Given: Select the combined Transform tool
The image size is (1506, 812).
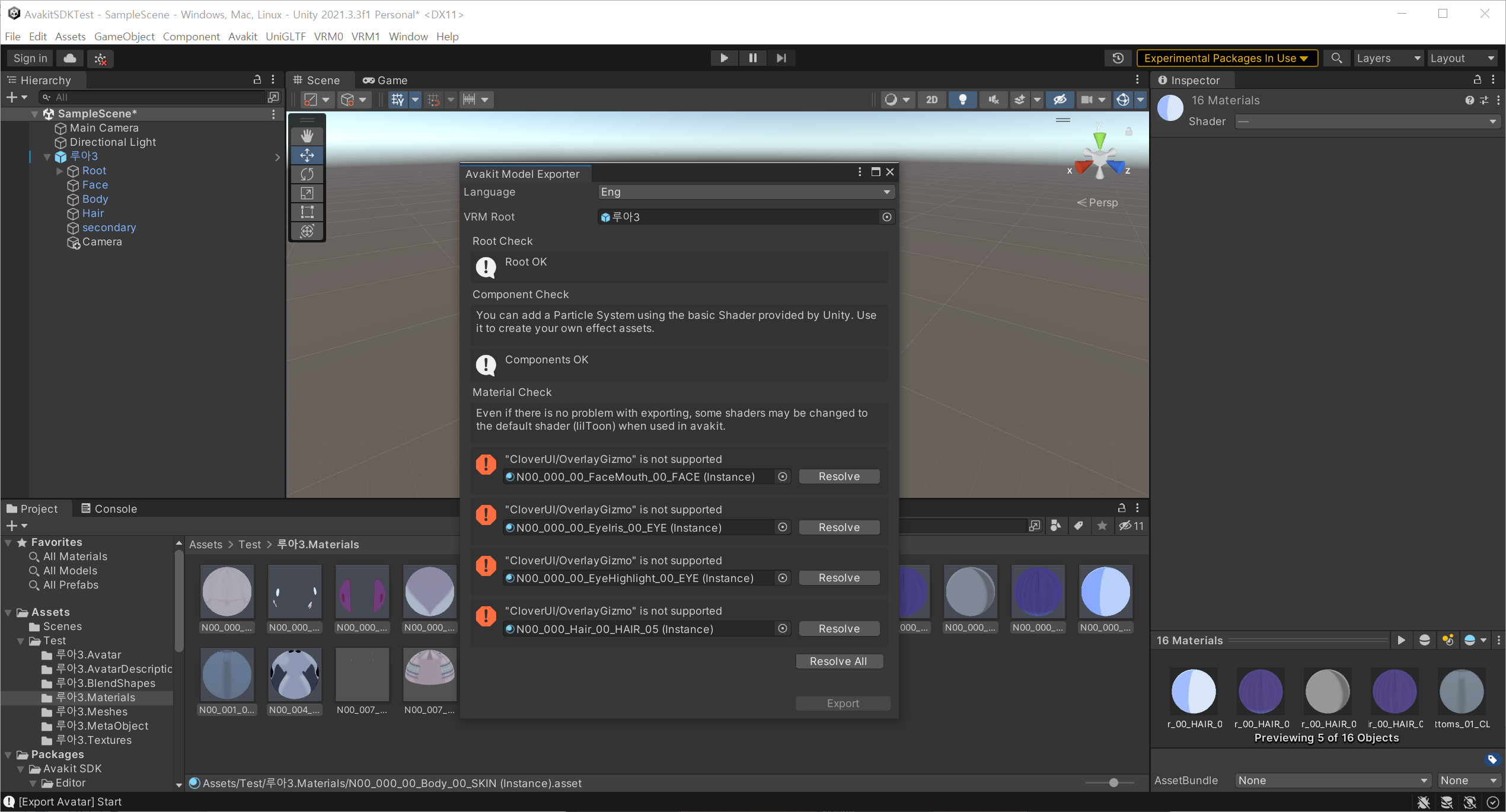Looking at the screenshot, I should [307, 231].
